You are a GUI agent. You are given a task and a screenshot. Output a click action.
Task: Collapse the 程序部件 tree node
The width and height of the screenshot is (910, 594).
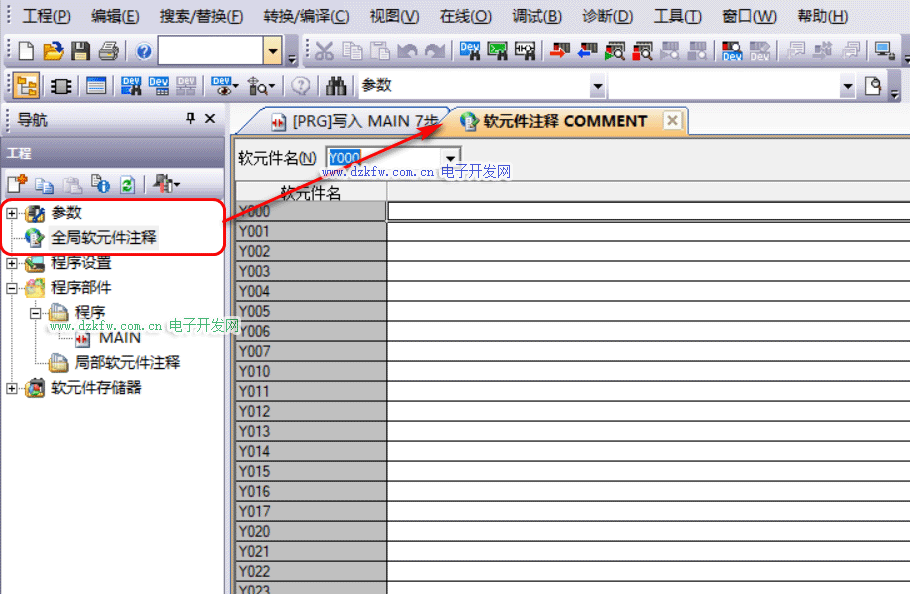pyautogui.click(x=12, y=288)
